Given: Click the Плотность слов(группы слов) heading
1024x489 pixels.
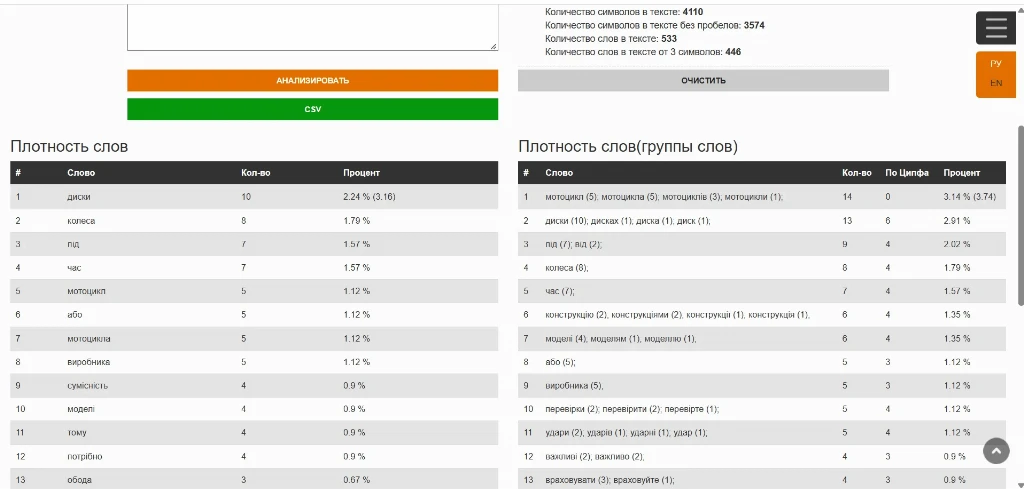Looking at the screenshot, I should tap(628, 147).
